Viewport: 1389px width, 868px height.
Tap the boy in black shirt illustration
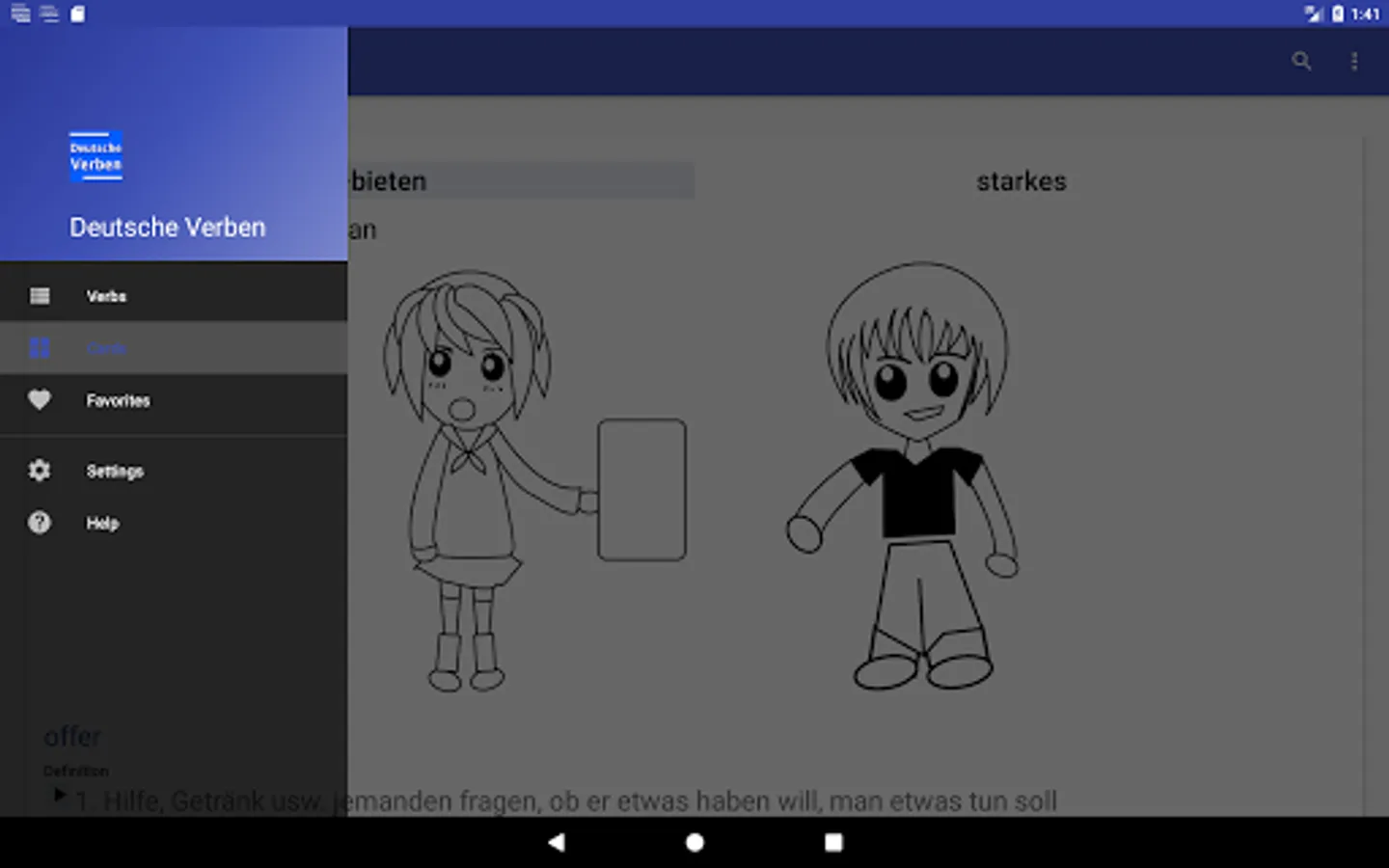pyautogui.click(x=905, y=475)
